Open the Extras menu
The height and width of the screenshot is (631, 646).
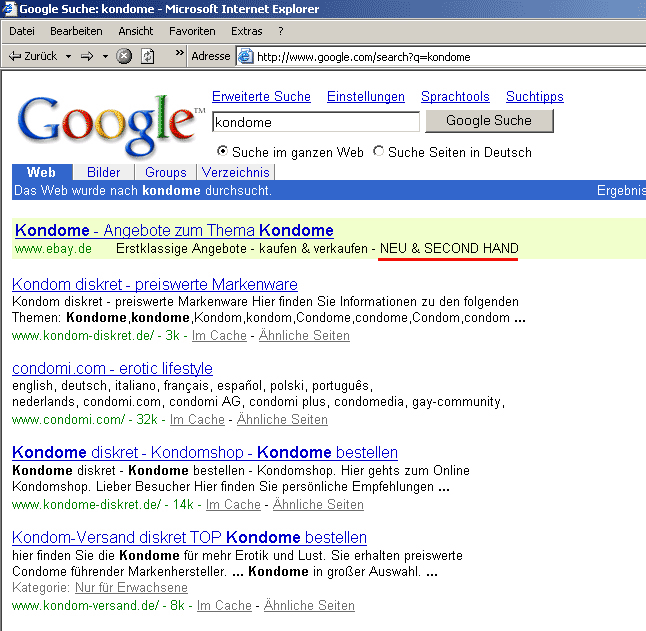(x=246, y=31)
